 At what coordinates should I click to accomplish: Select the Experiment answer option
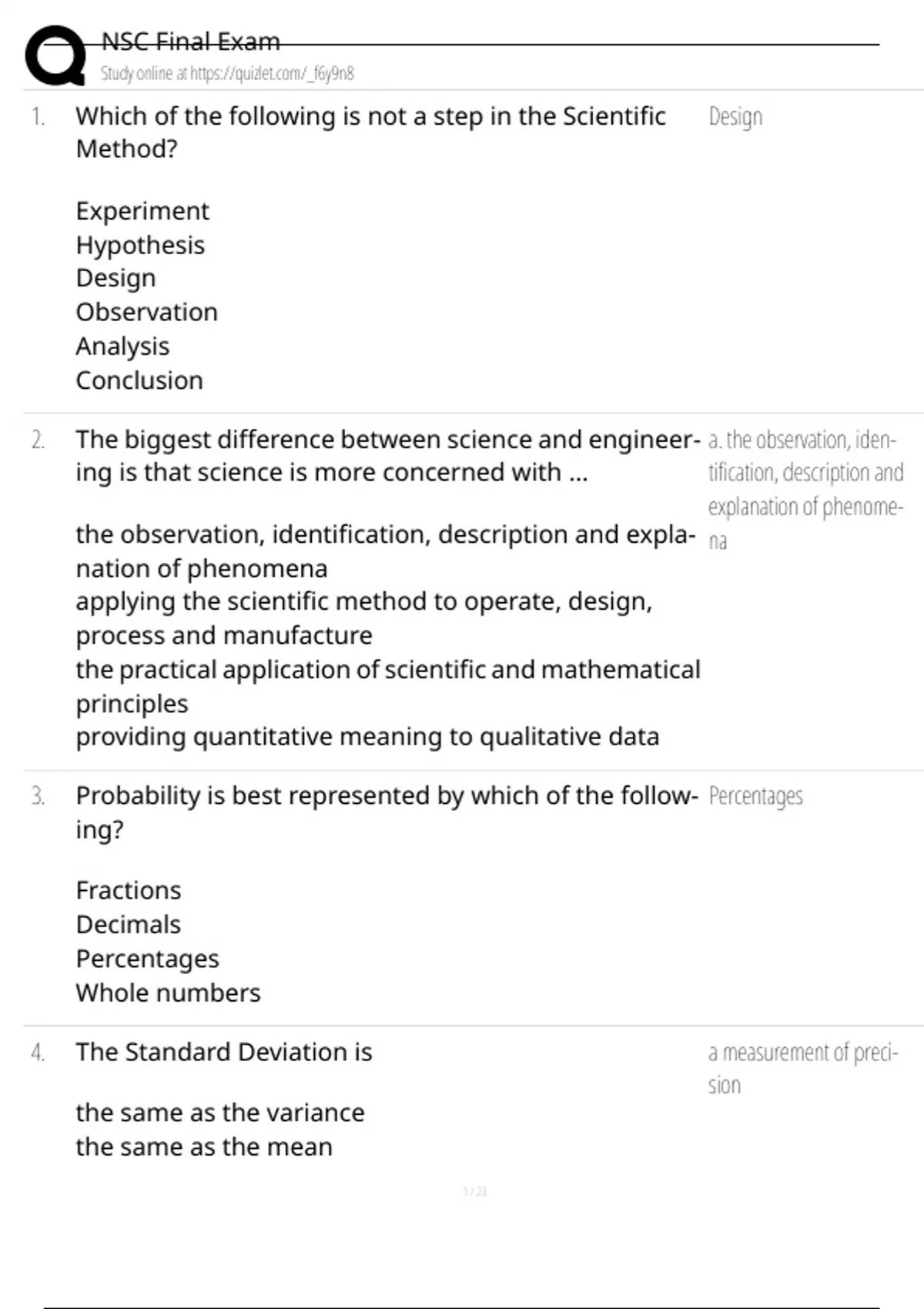[142, 211]
